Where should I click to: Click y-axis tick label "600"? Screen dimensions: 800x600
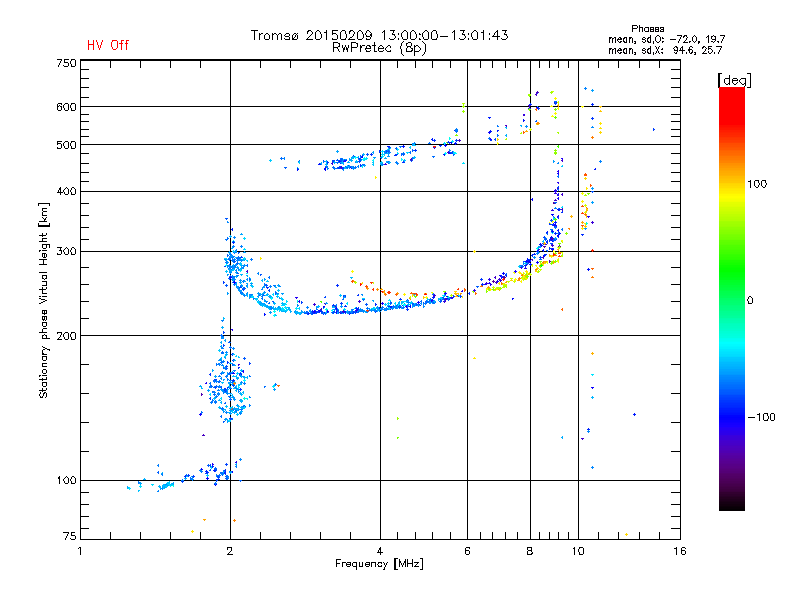66,107
